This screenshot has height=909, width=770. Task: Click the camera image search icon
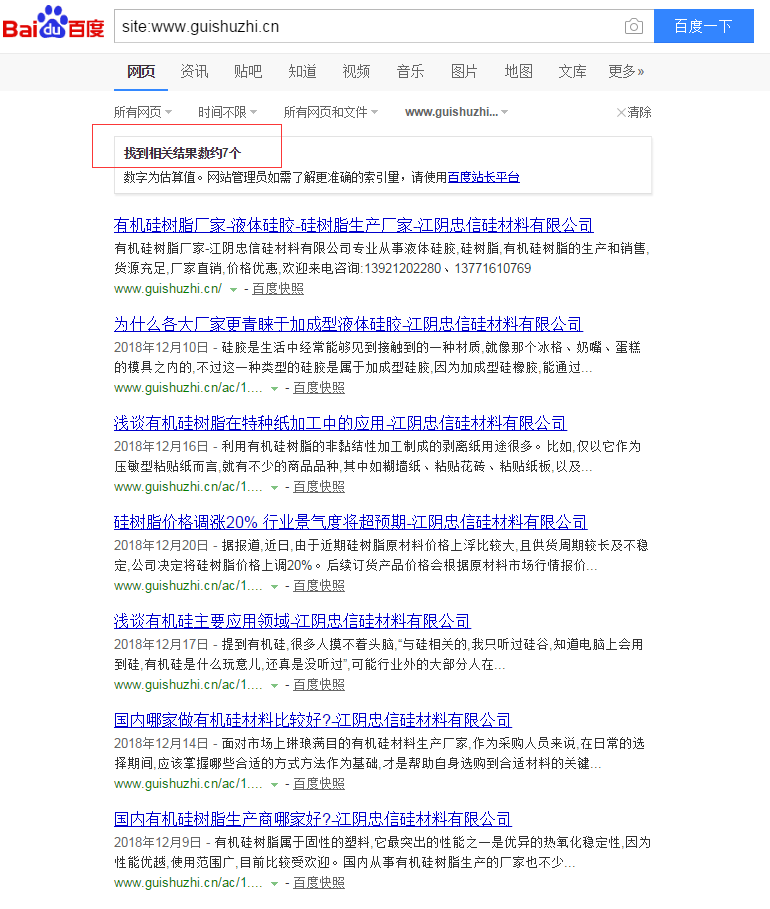coord(633,26)
